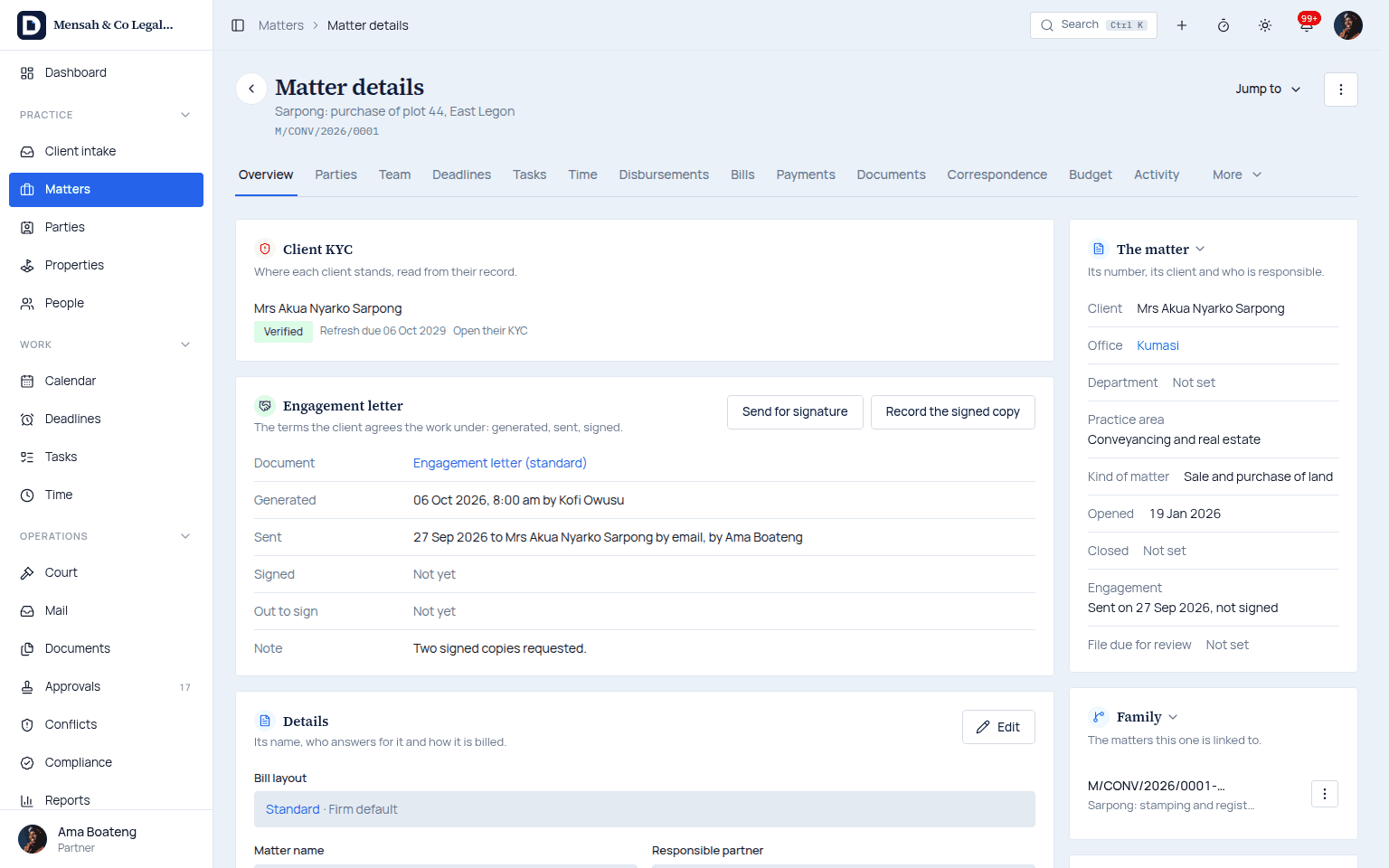Viewport: 1389px width, 868px height.
Task: Open Conflicts in the sidebar
Action: click(x=106, y=724)
